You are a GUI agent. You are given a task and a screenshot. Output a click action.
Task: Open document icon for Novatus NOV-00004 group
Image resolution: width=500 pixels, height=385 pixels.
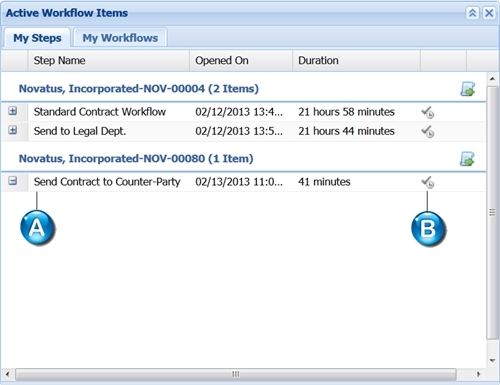tap(468, 89)
